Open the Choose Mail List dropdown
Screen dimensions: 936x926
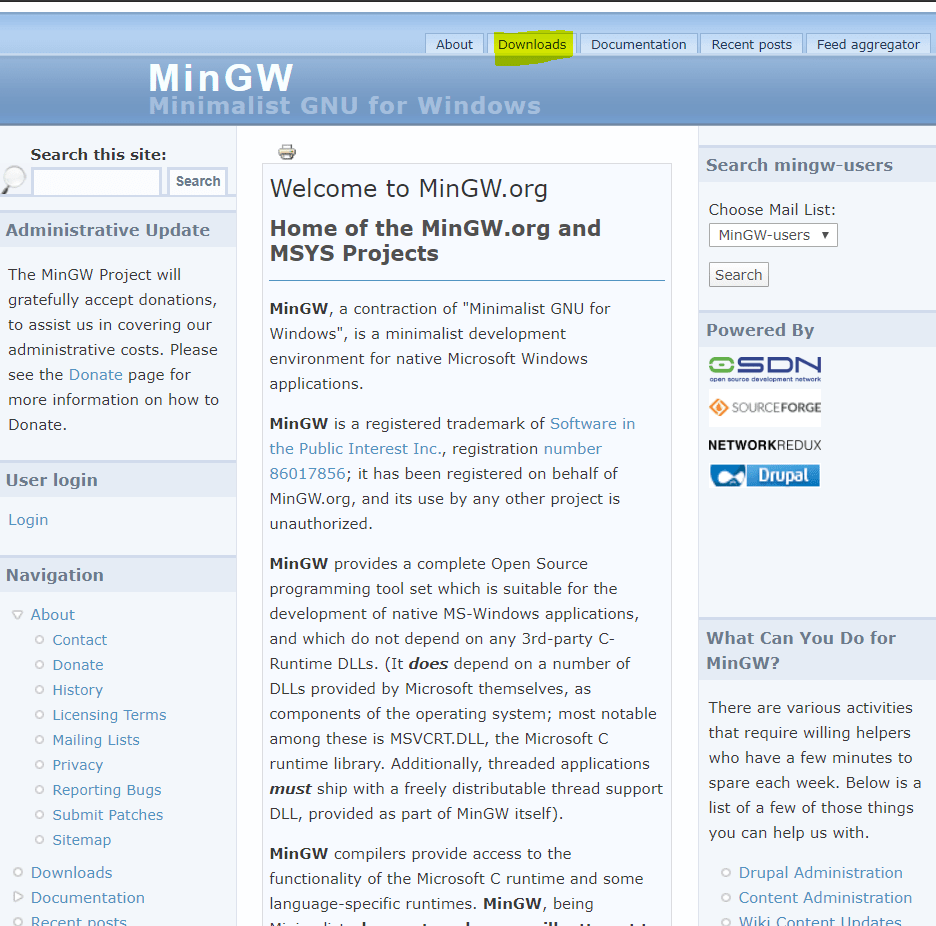click(x=773, y=235)
